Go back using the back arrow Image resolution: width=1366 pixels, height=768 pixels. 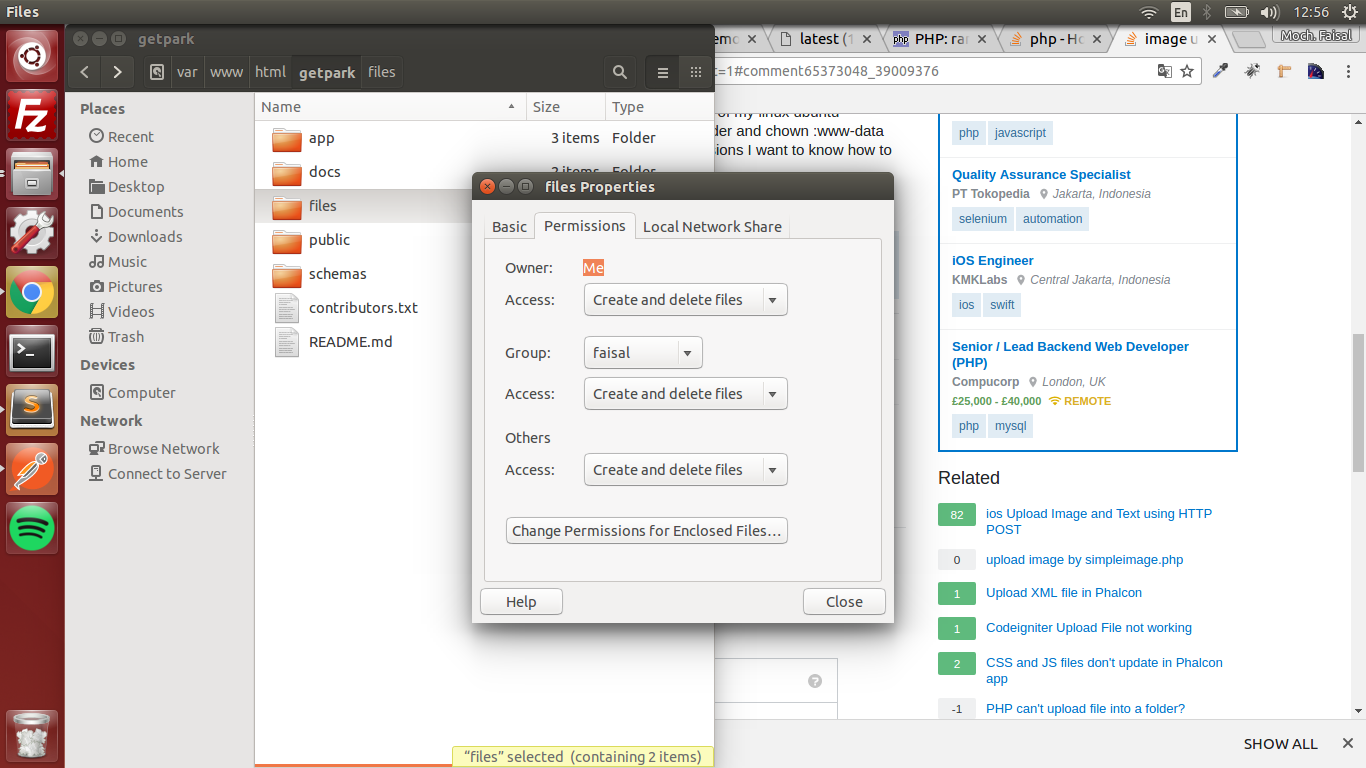(x=85, y=72)
